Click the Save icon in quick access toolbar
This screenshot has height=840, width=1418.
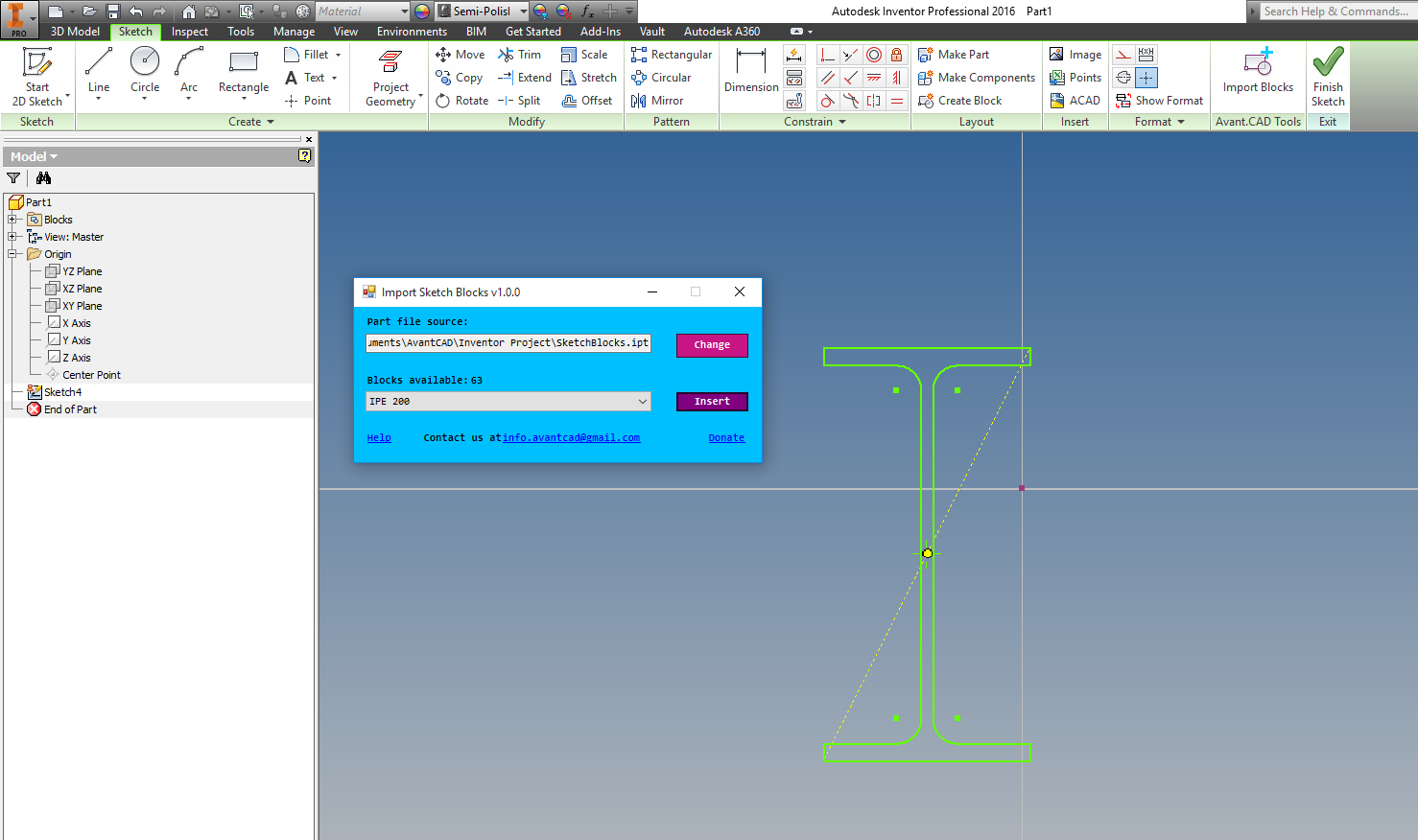pyautogui.click(x=112, y=12)
